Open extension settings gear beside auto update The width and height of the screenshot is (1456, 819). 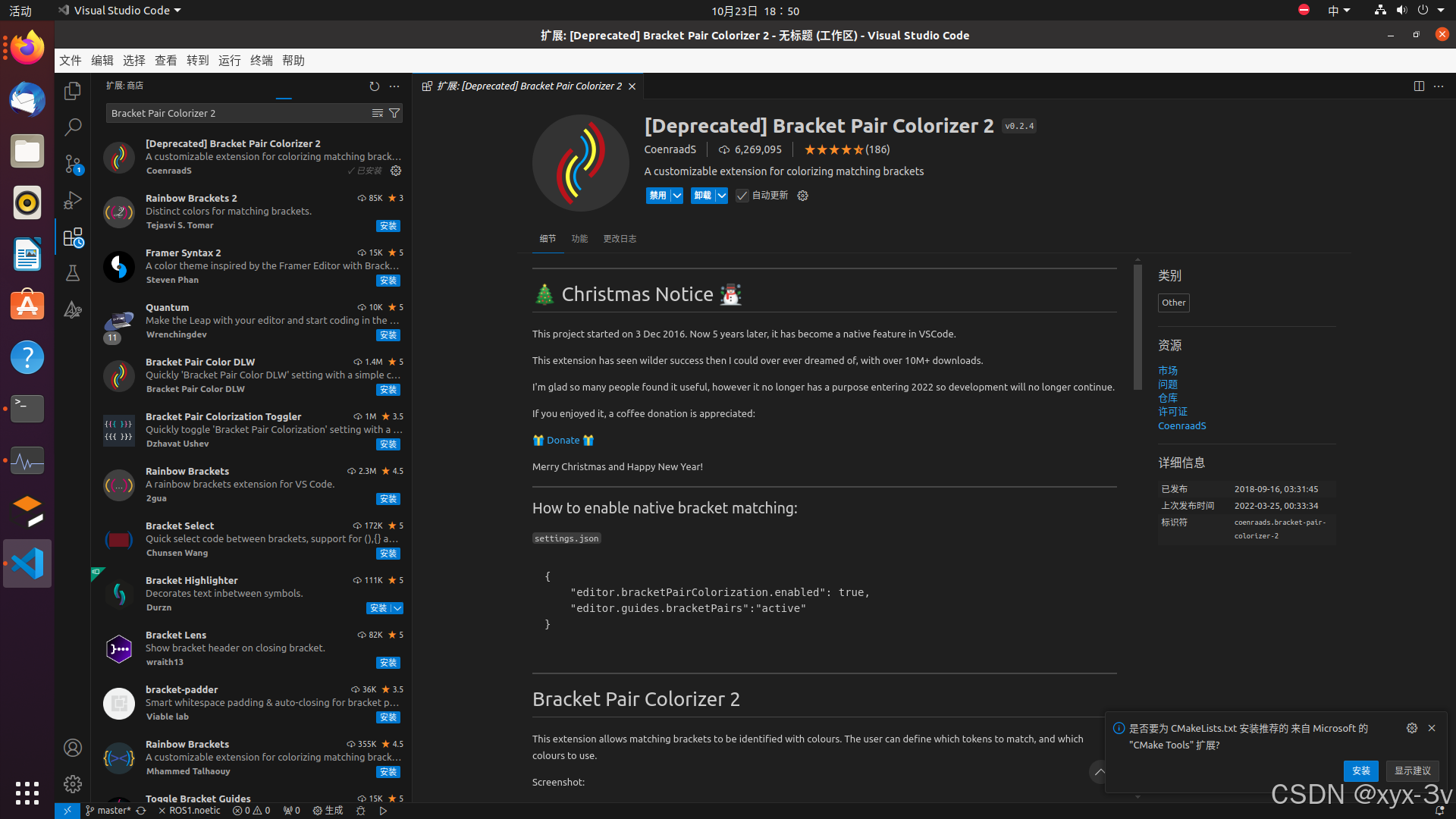802,196
